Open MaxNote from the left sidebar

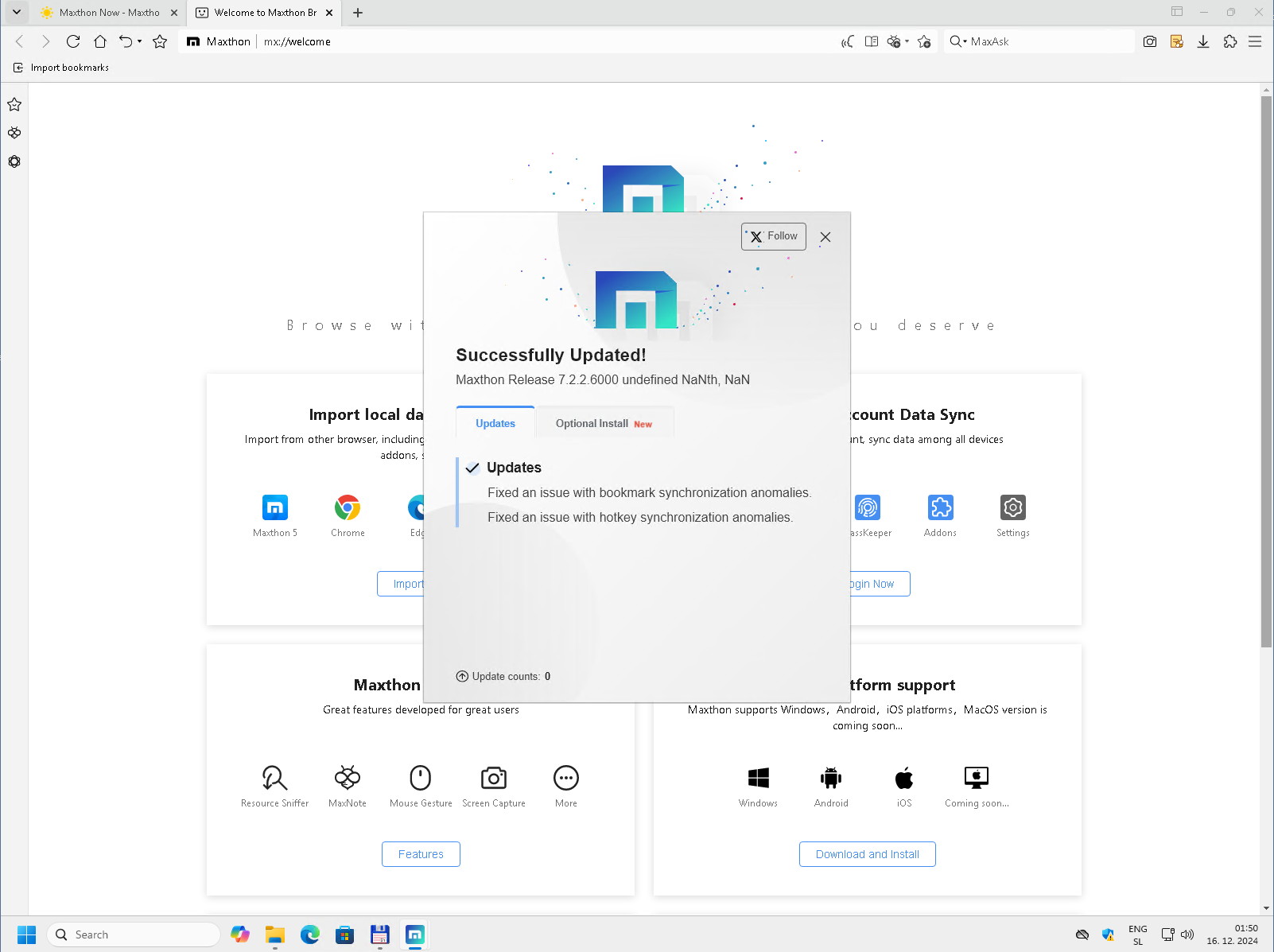[x=14, y=133]
